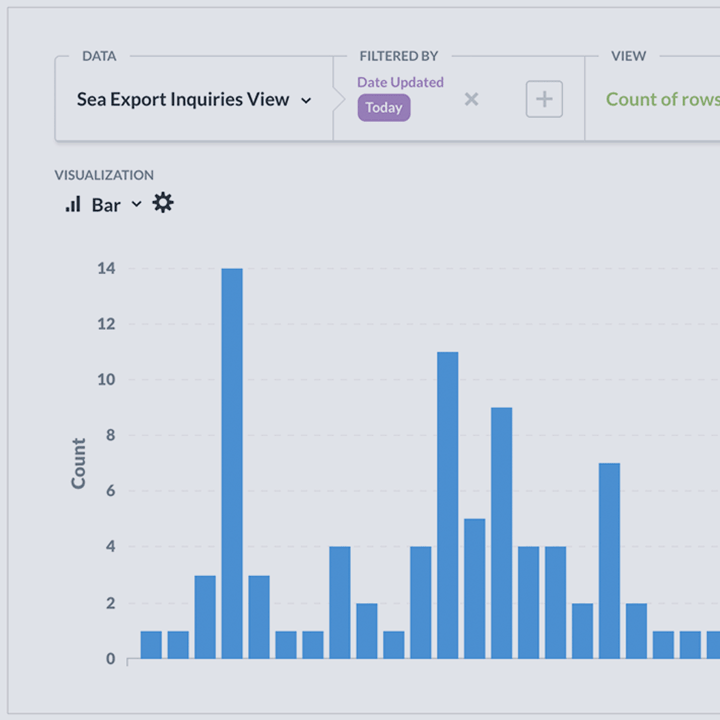Viewport: 720px width, 720px height.
Task: Click the bar chart icon beside Bar
Action: click(x=73, y=204)
